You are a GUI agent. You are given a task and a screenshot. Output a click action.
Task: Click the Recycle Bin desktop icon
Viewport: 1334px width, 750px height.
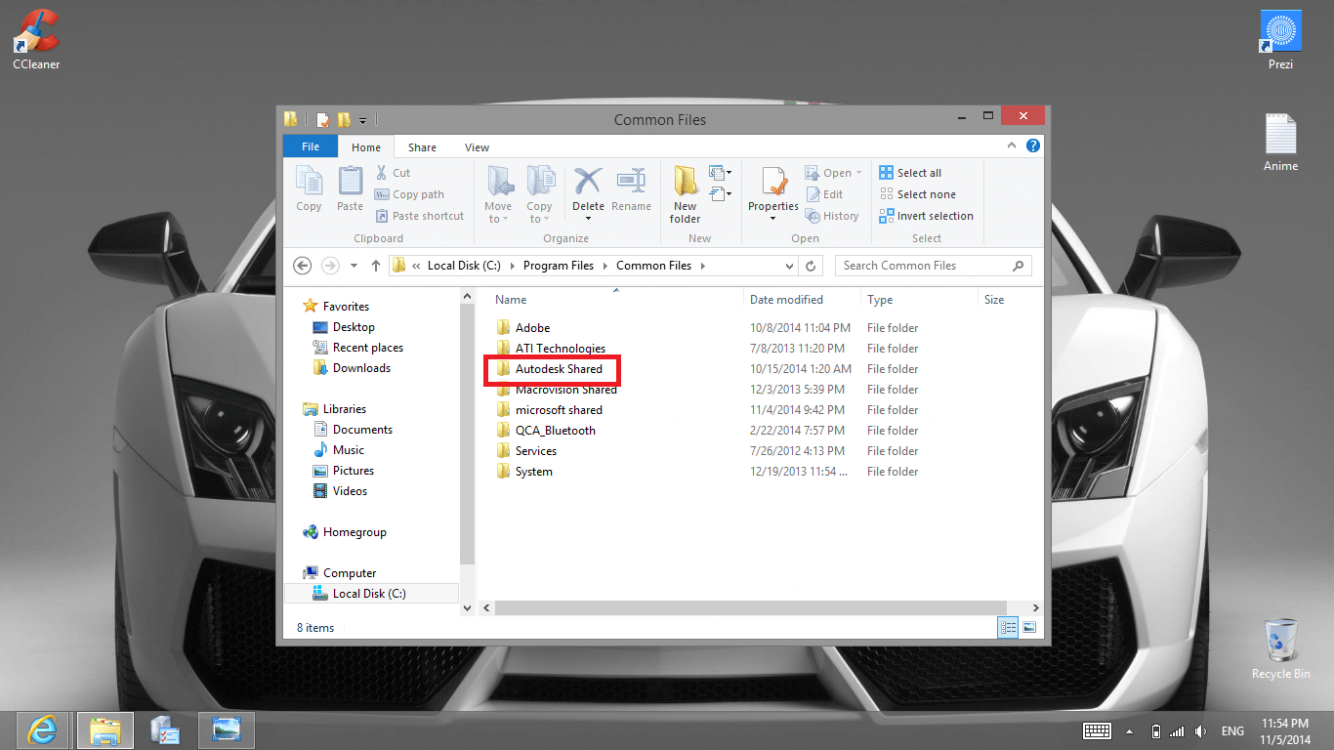[1280, 648]
